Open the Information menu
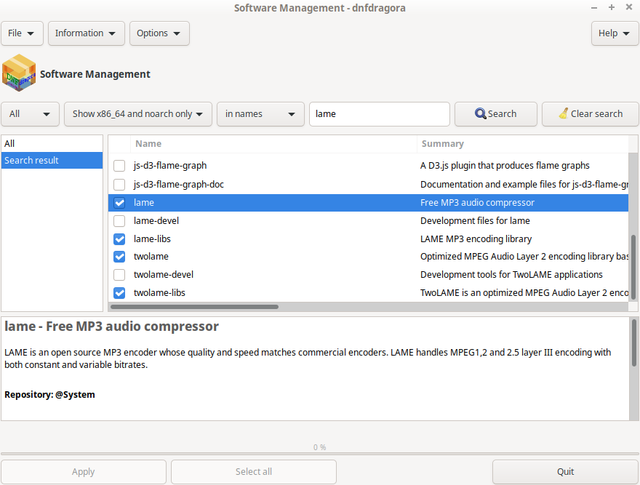Screen dimensions: 640x485 [x=86, y=33]
